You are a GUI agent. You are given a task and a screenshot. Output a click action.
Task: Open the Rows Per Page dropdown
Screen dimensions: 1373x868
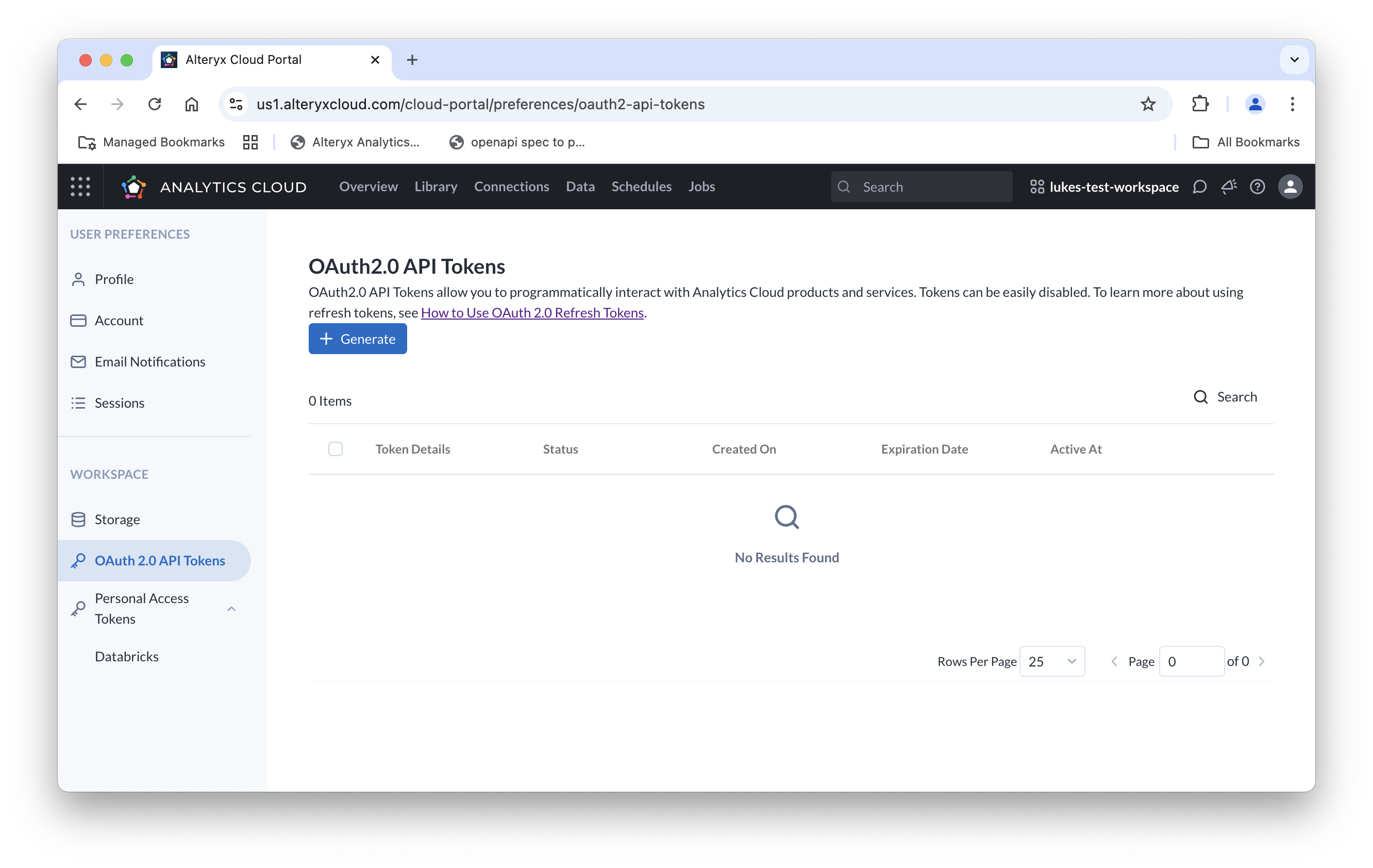pos(1052,661)
